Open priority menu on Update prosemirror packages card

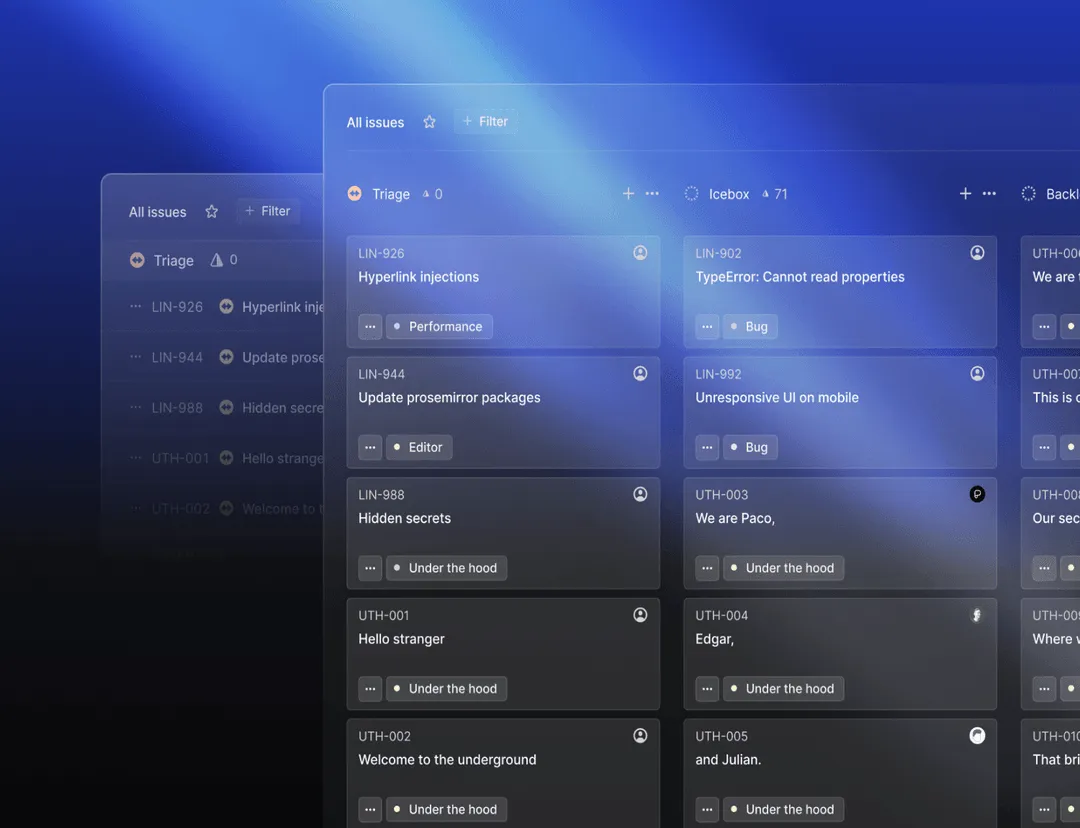[370, 447]
